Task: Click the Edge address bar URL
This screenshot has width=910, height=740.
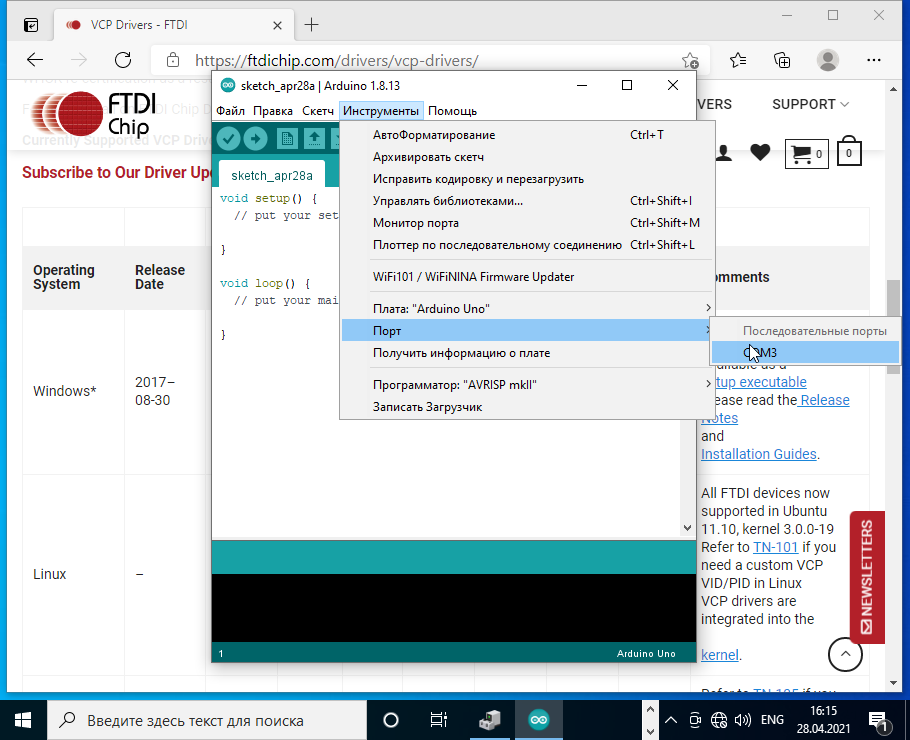Action: [x=337, y=60]
